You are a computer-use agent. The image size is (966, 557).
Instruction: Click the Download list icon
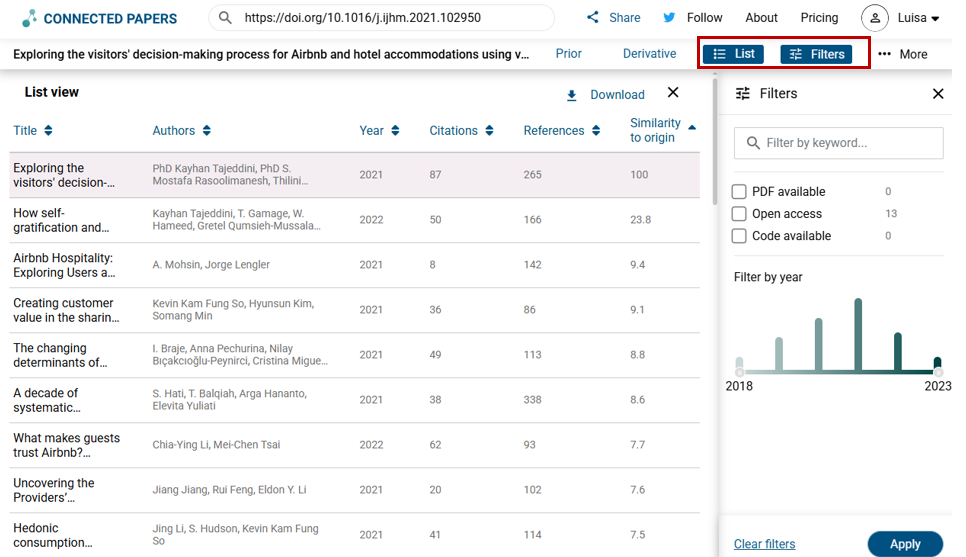pos(572,95)
